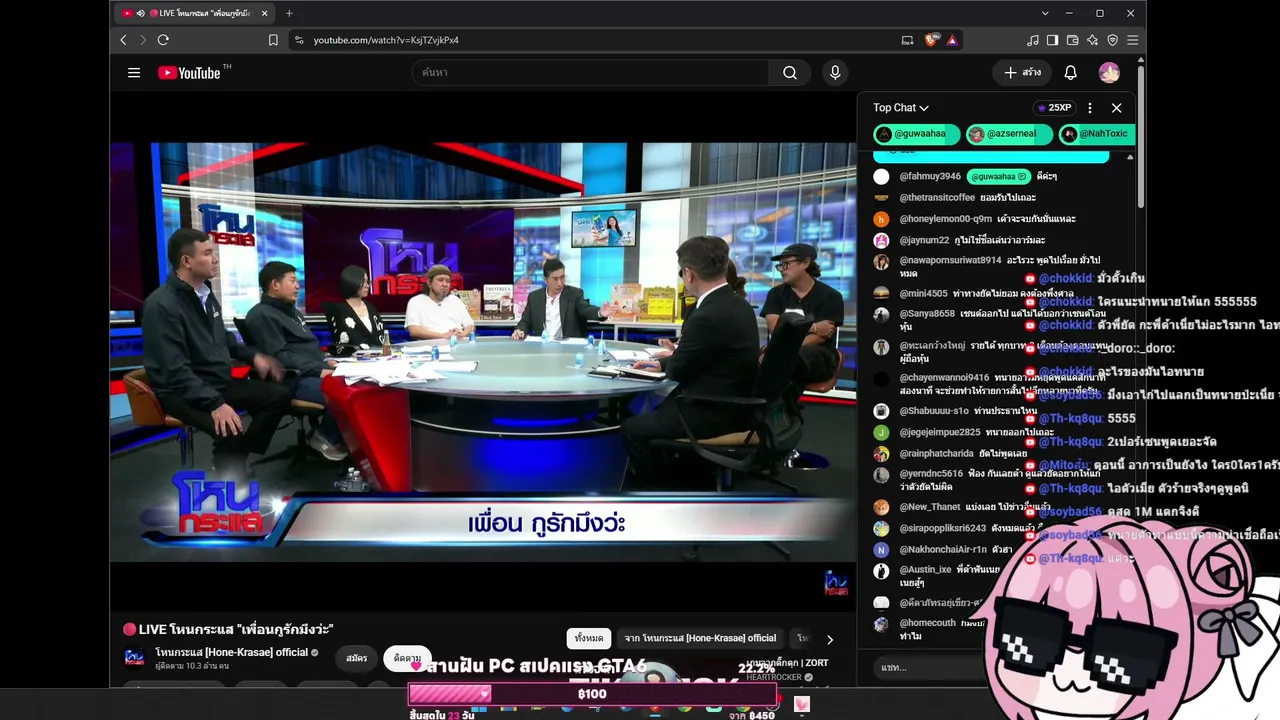
Task: Open @jegejeimpue2825 chat username
Action: 940,432
